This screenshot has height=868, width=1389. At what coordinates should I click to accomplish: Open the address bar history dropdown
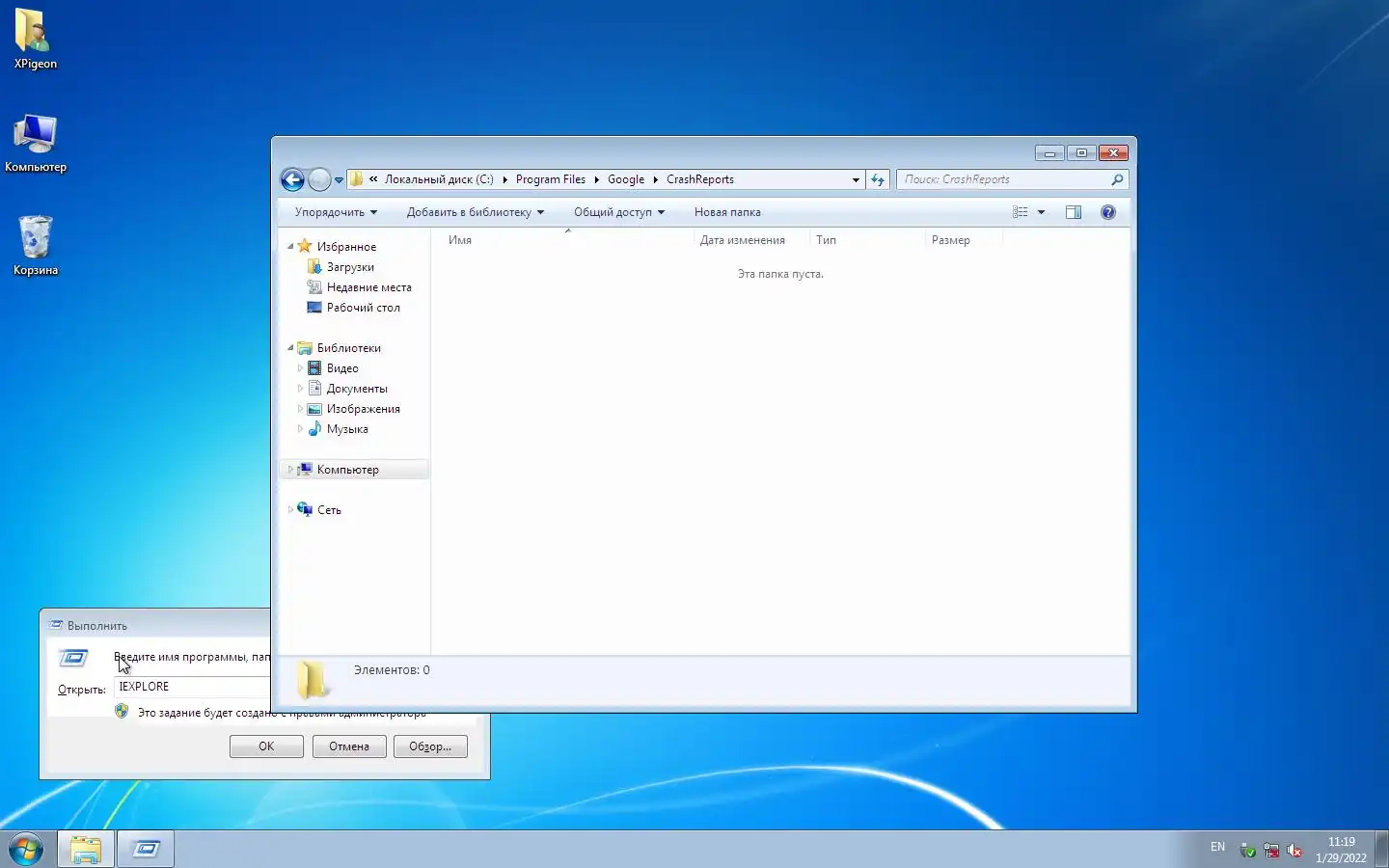coord(856,179)
